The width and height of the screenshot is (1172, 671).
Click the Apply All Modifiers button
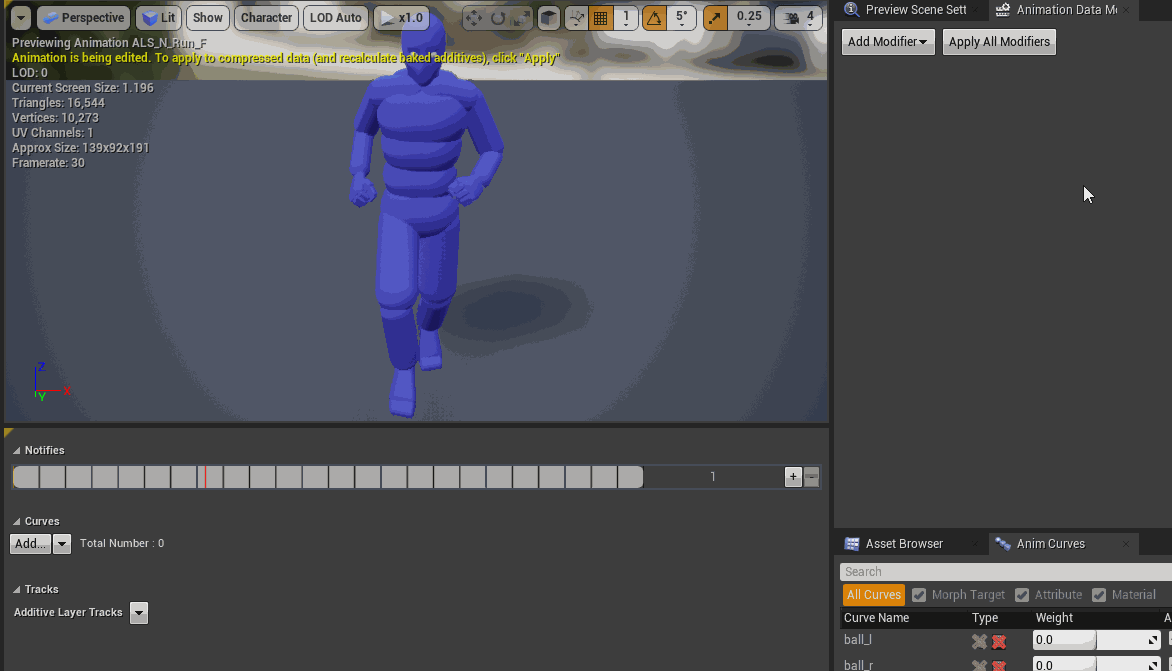999,42
